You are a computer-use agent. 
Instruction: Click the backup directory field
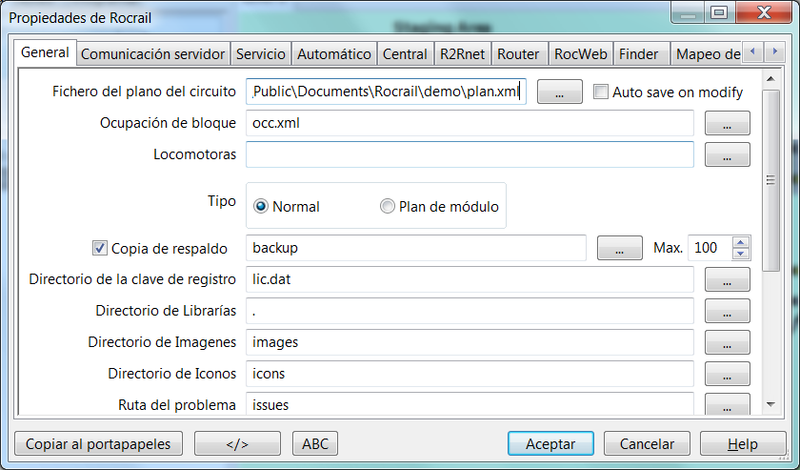tap(416, 248)
